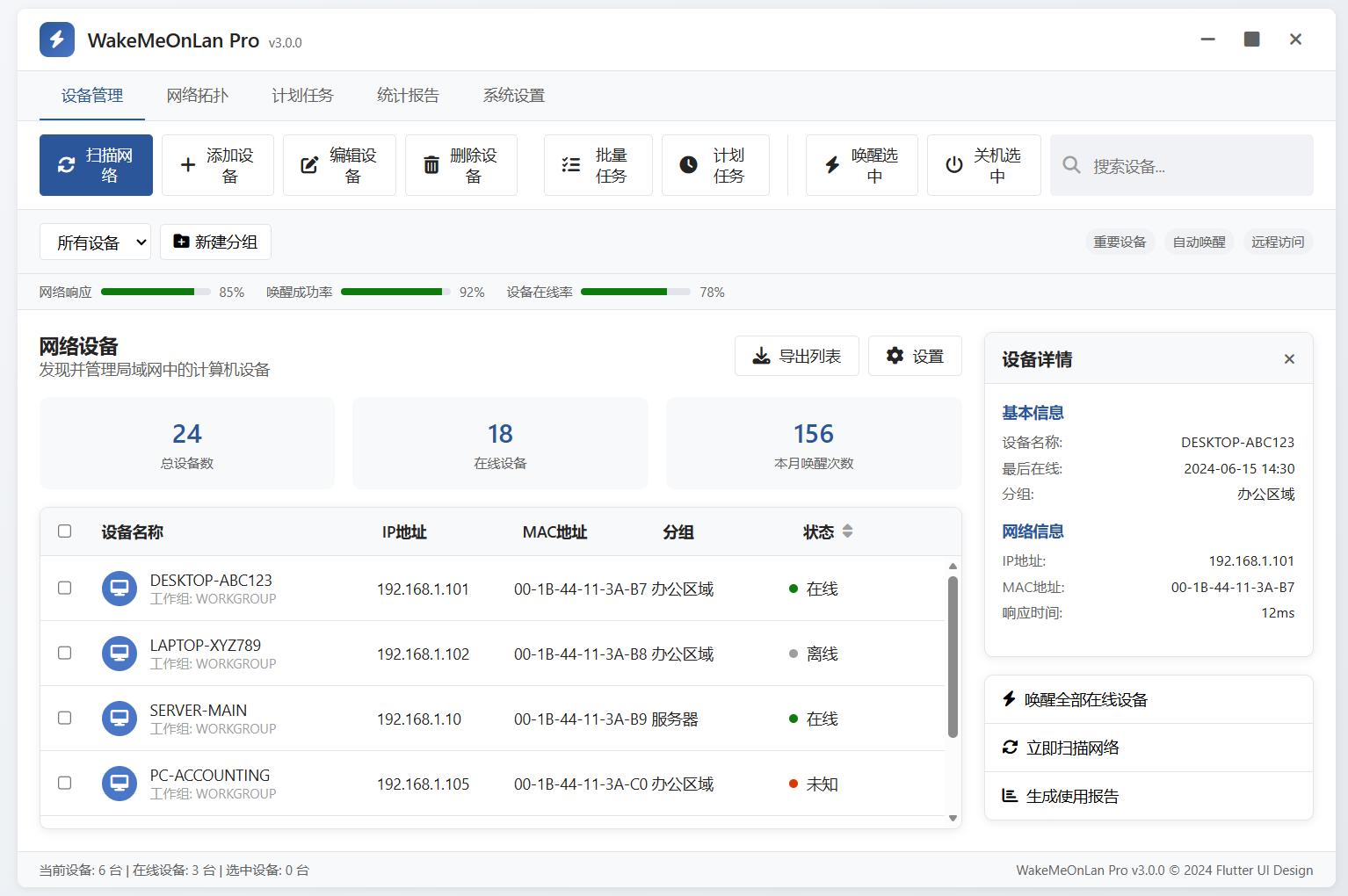
Task: Close the 设备详情 panel
Action: 1289,358
